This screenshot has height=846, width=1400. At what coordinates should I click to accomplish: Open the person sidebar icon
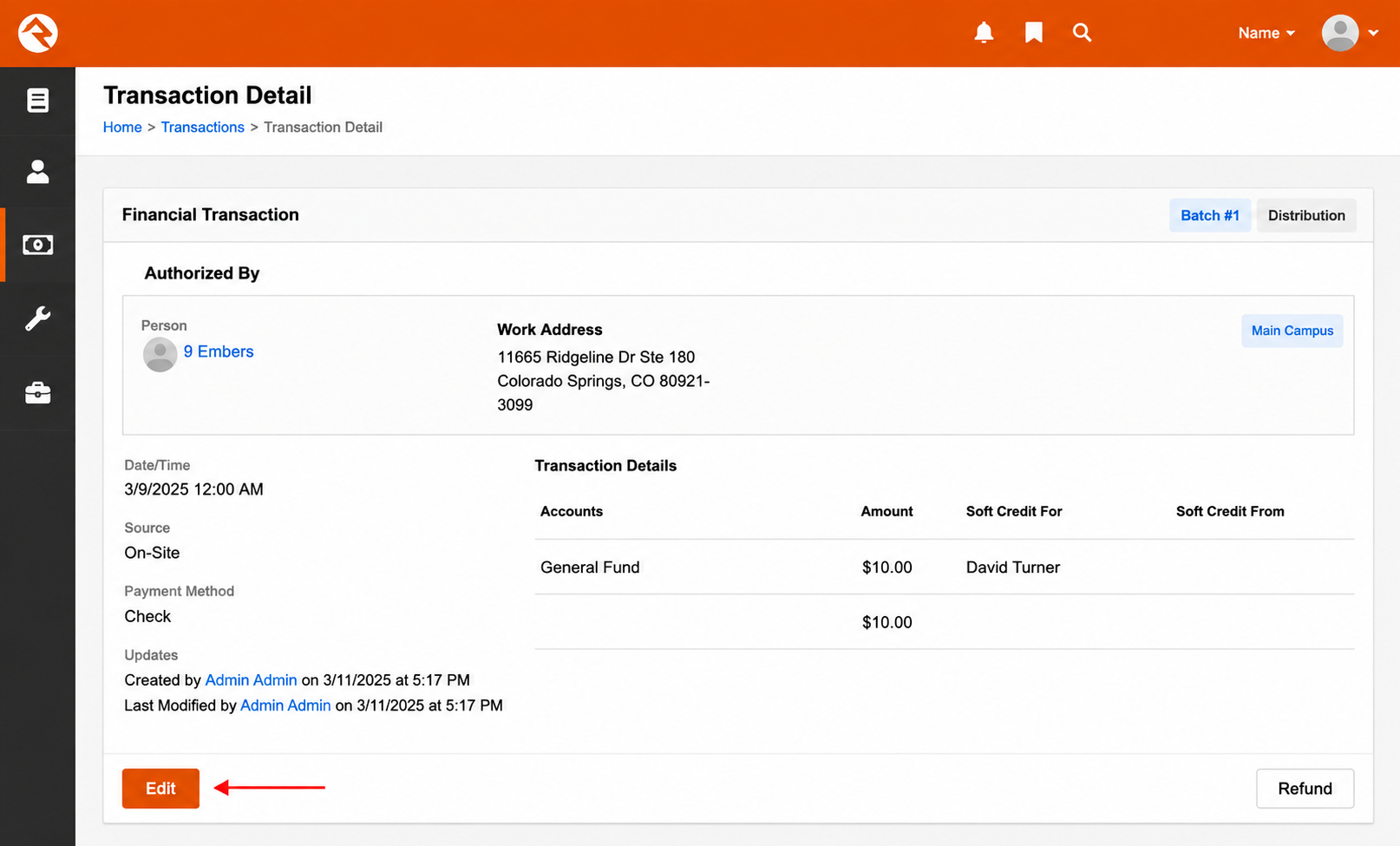click(x=37, y=172)
